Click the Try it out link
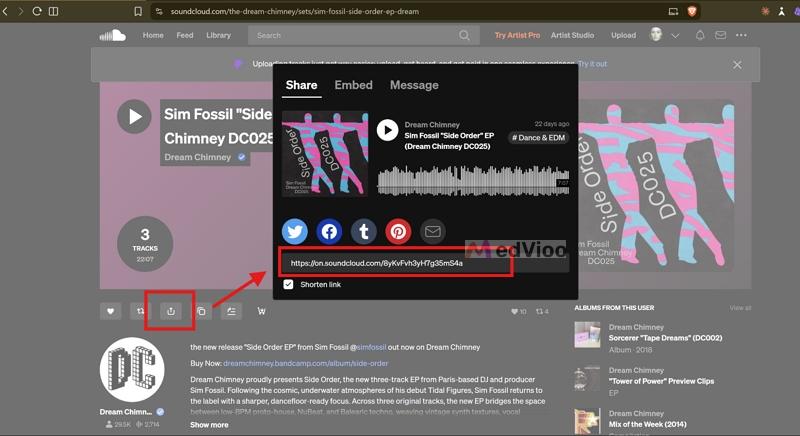The image size is (800, 436). (x=592, y=64)
